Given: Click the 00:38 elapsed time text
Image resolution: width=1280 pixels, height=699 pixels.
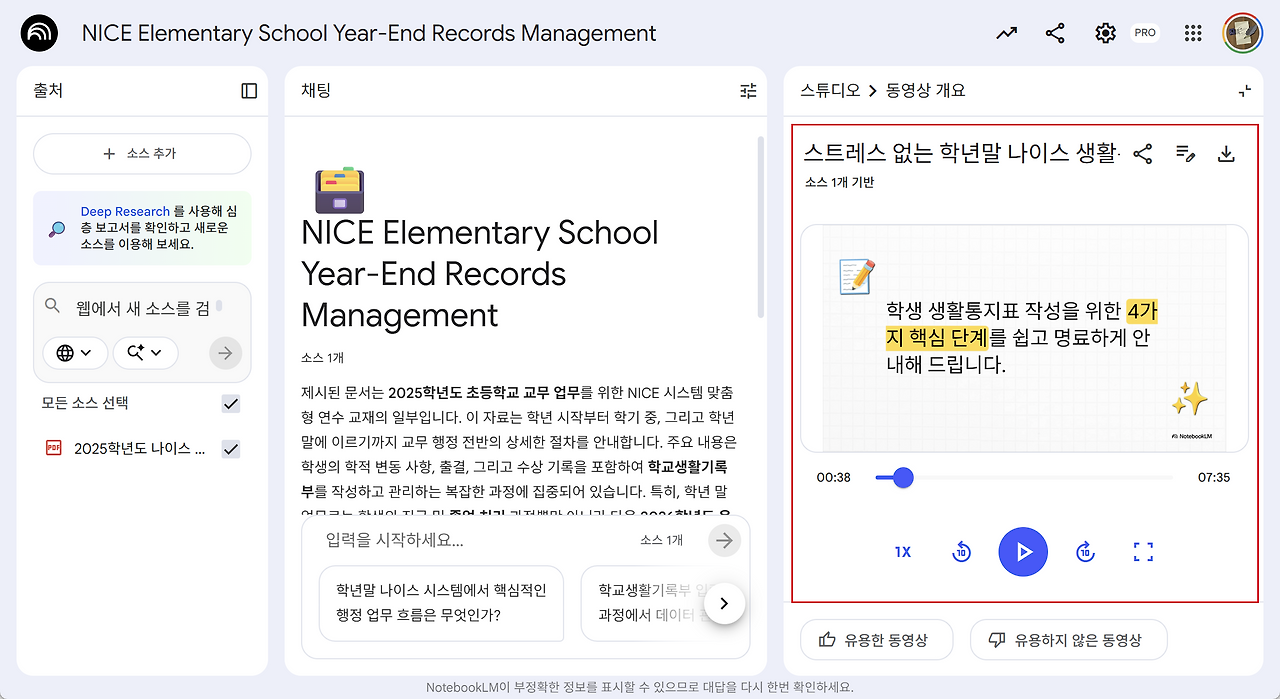Looking at the screenshot, I should click(834, 478).
